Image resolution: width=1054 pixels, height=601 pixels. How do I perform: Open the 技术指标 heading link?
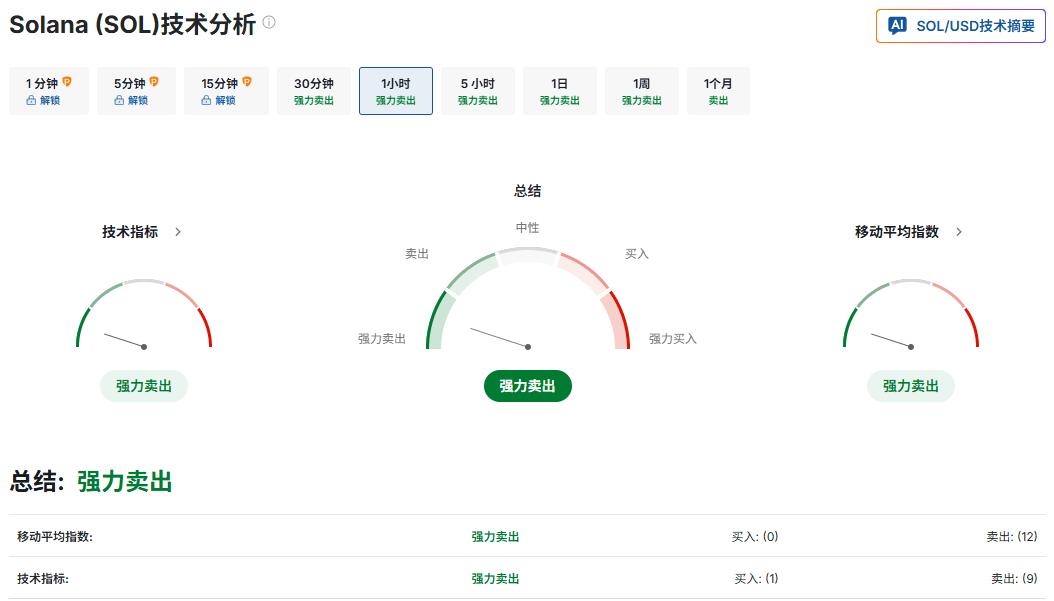tap(130, 232)
